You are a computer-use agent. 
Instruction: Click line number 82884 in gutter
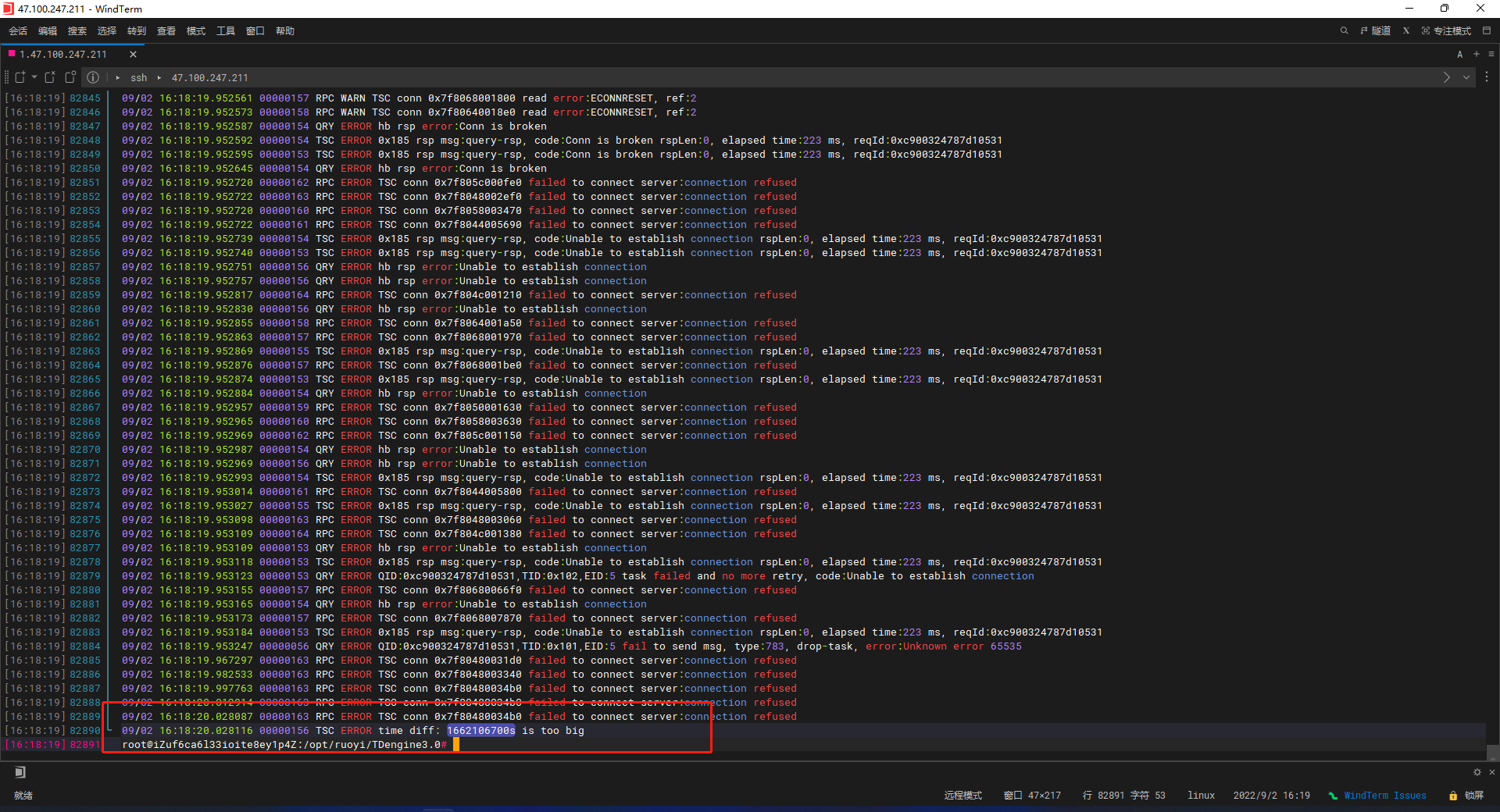(85, 646)
